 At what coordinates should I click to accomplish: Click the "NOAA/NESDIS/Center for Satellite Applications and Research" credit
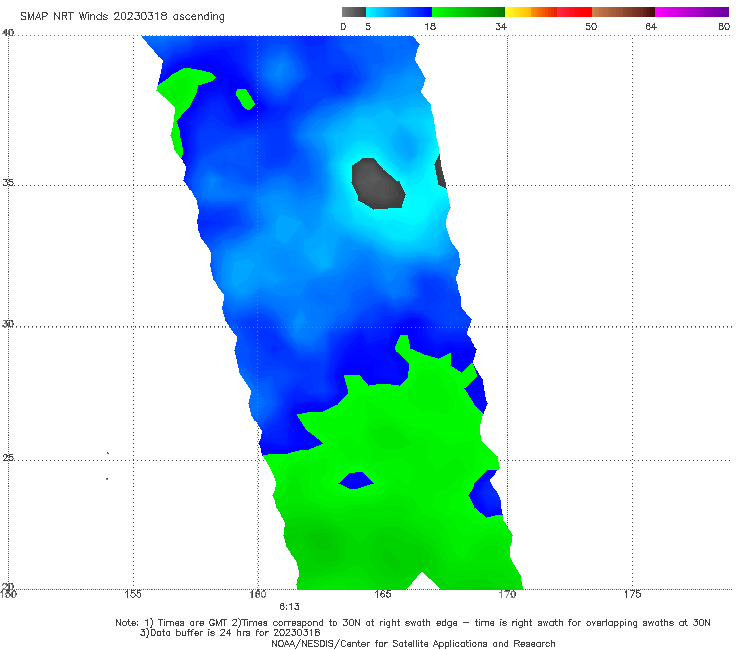413,644
